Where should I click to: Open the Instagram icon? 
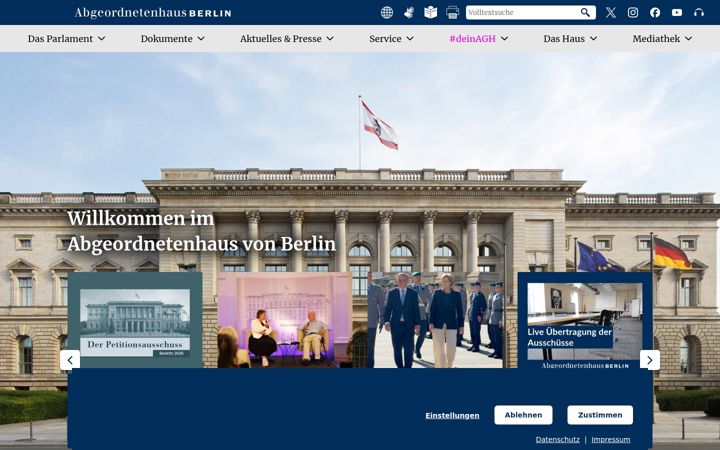pyautogui.click(x=633, y=12)
